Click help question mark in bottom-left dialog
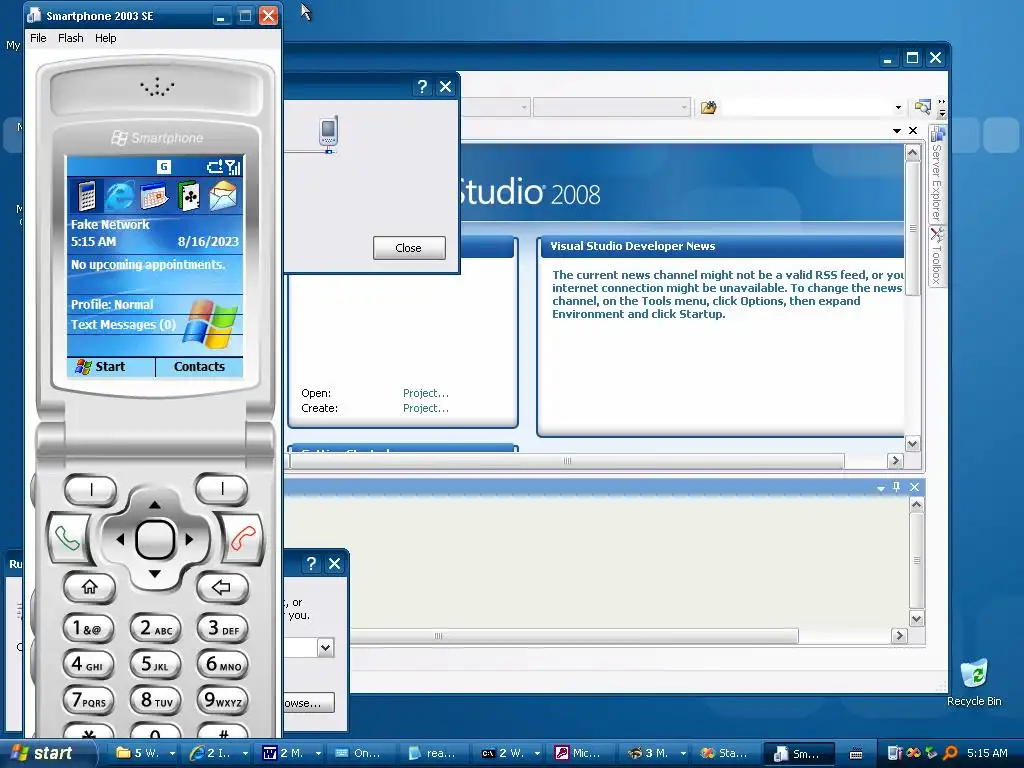1024x768 pixels. (x=312, y=564)
